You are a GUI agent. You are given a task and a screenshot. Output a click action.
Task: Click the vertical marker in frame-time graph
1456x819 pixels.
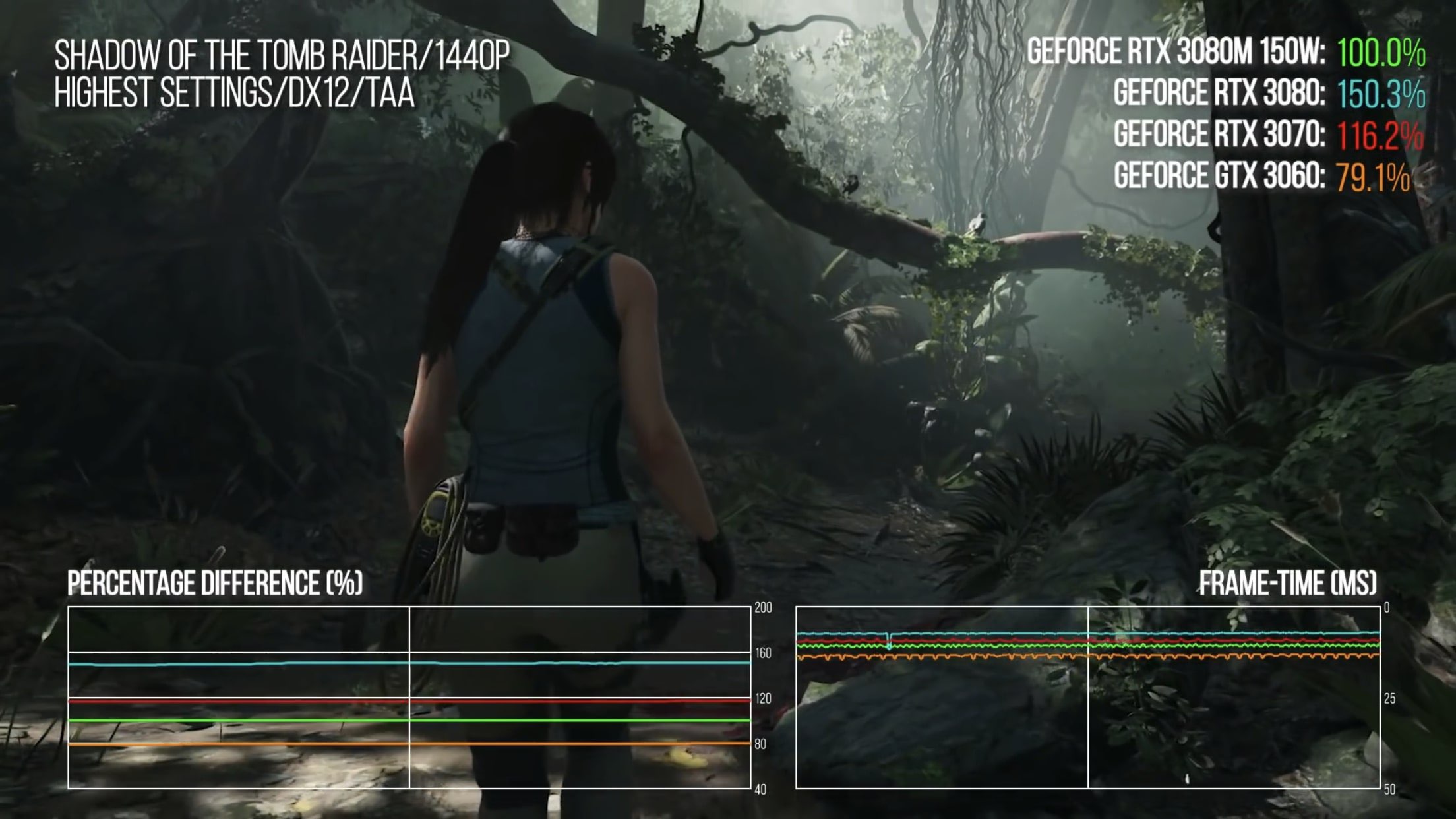coord(1088,725)
